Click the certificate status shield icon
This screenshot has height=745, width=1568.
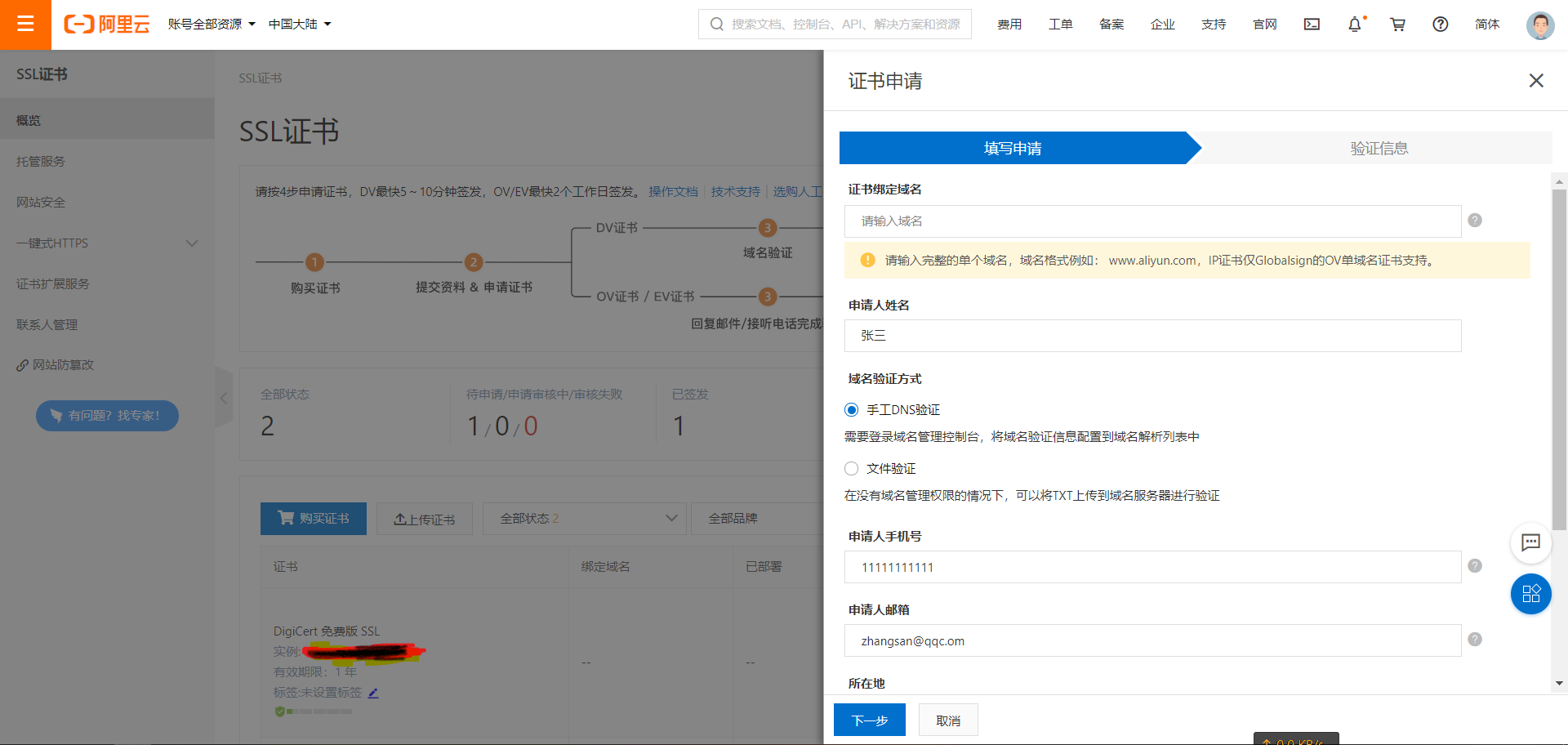pos(280,712)
